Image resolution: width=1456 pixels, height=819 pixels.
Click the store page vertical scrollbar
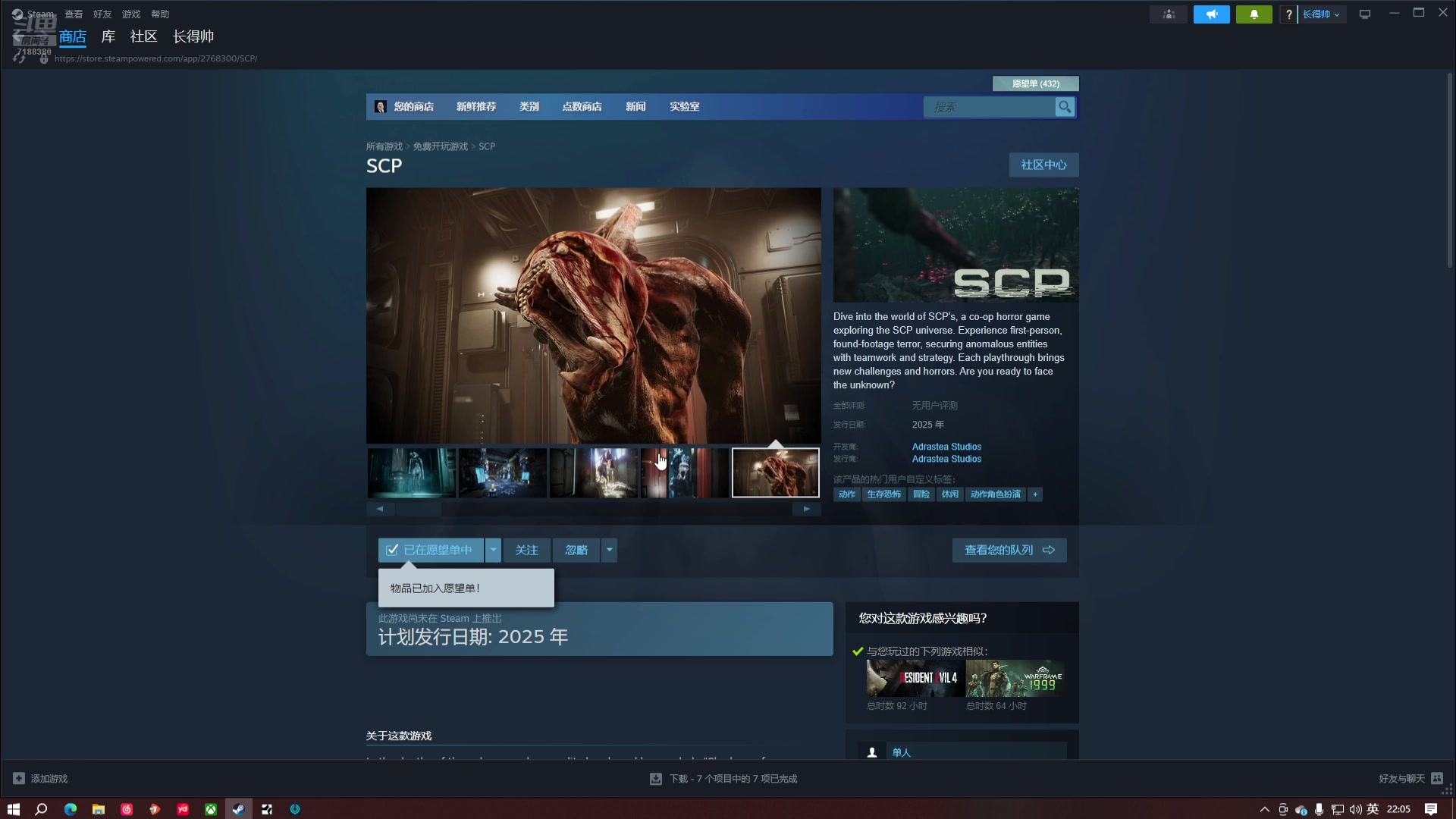pos(1450,171)
